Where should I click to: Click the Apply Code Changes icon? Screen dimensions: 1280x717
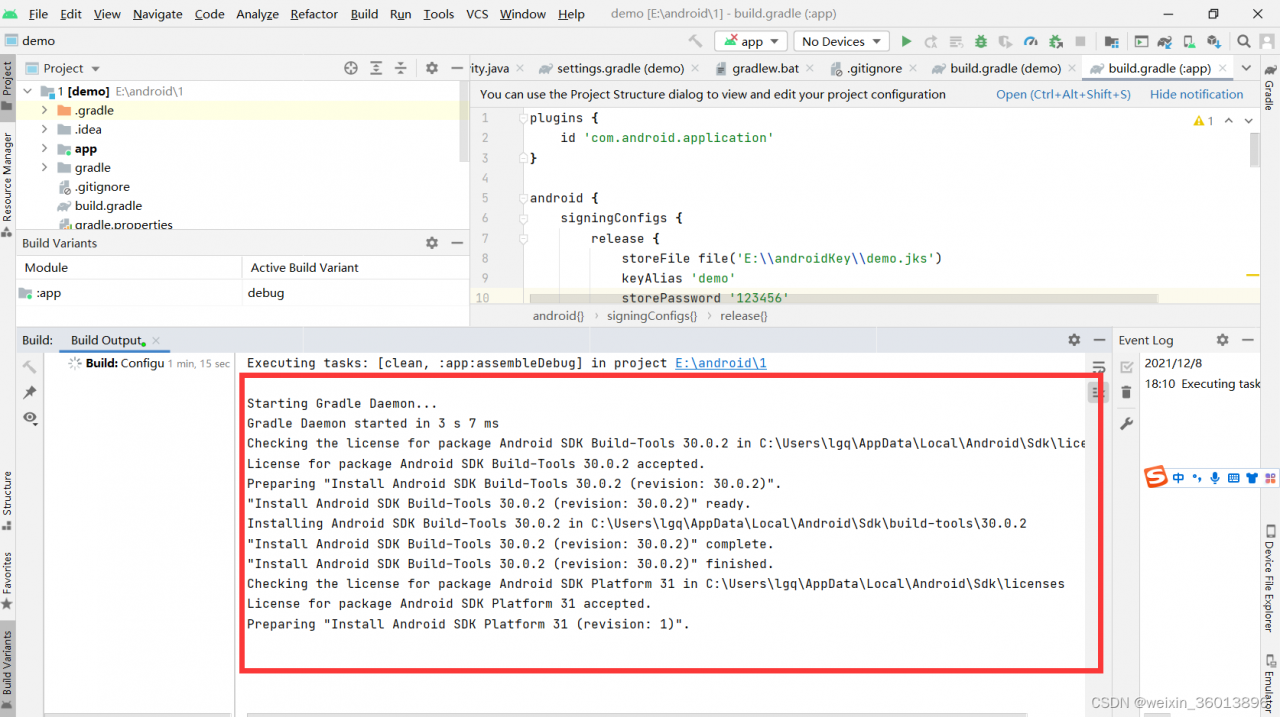click(955, 41)
